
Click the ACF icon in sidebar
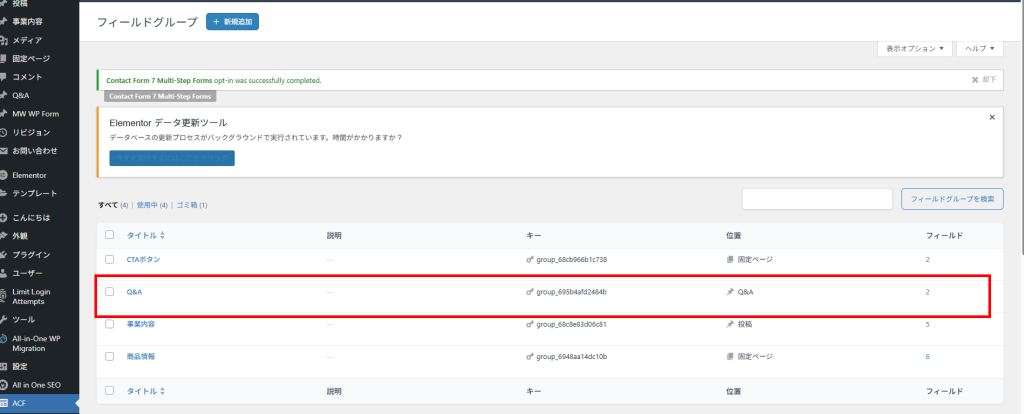(5, 404)
